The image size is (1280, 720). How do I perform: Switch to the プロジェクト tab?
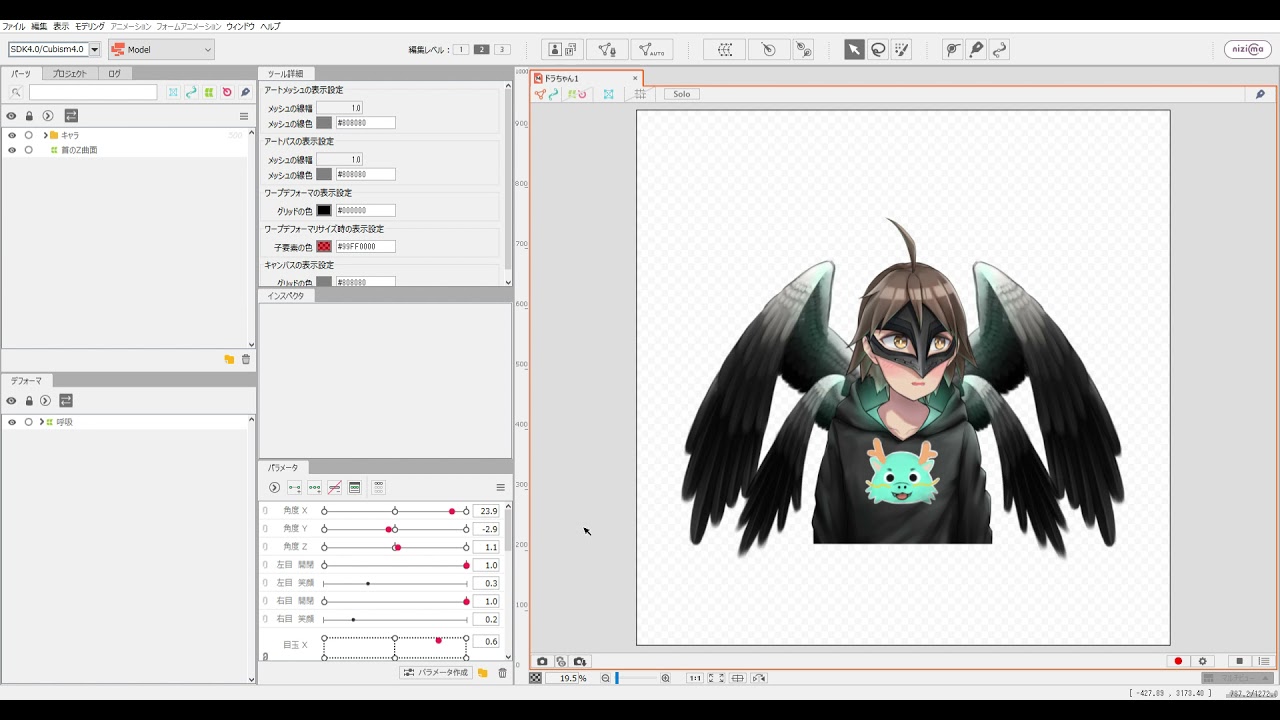pos(70,73)
